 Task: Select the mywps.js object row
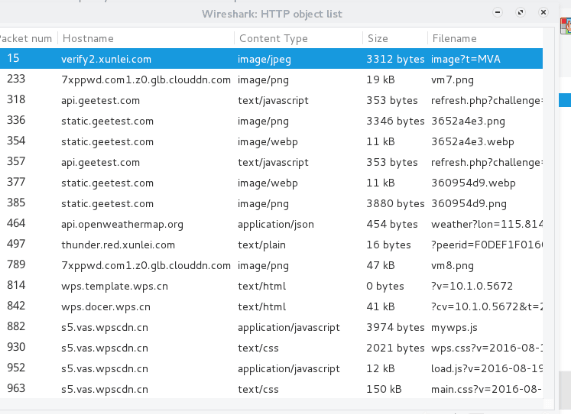pyautogui.click(x=271, y=327)
